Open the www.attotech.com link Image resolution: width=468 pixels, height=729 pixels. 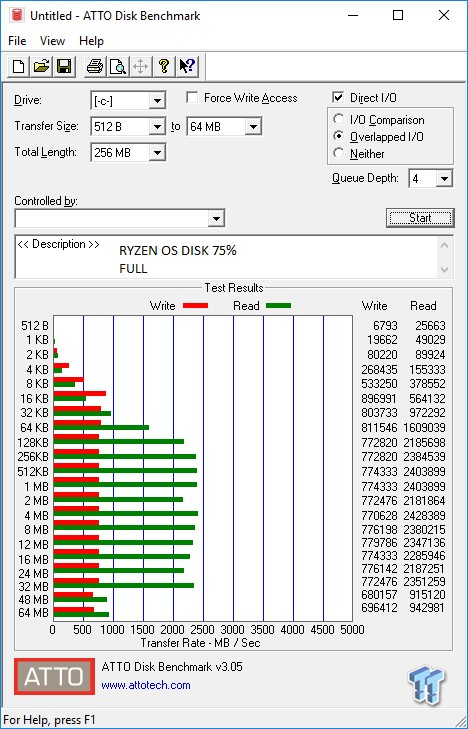[x=146, y=685]
